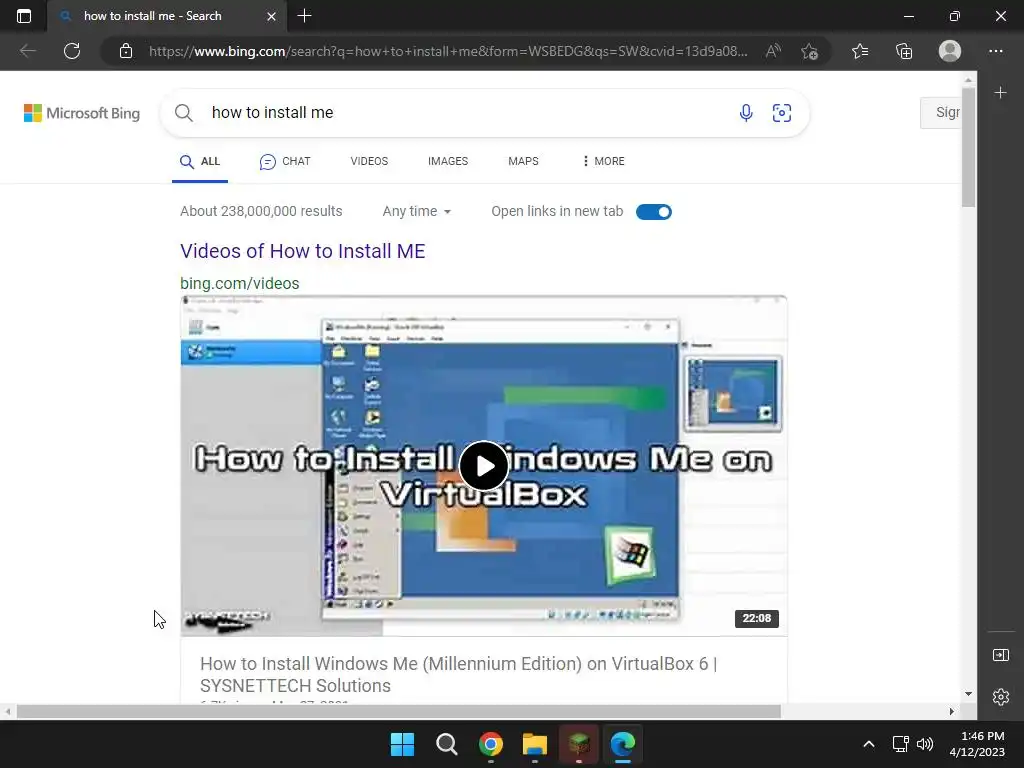This screenshot has width=1024, height=768.
Task: Open sidebar settings gear
Action: pyautogui.click(x=1000, y=697)
